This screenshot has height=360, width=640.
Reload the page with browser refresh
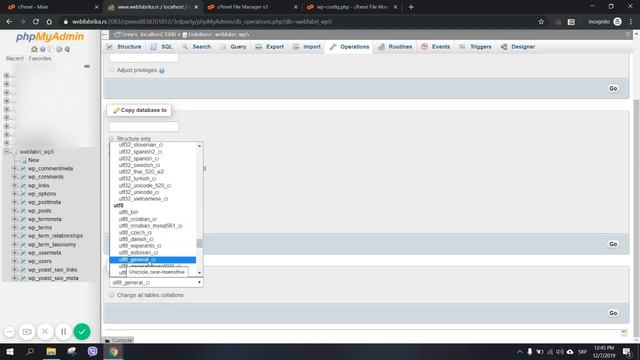click(x=36, y=22)
